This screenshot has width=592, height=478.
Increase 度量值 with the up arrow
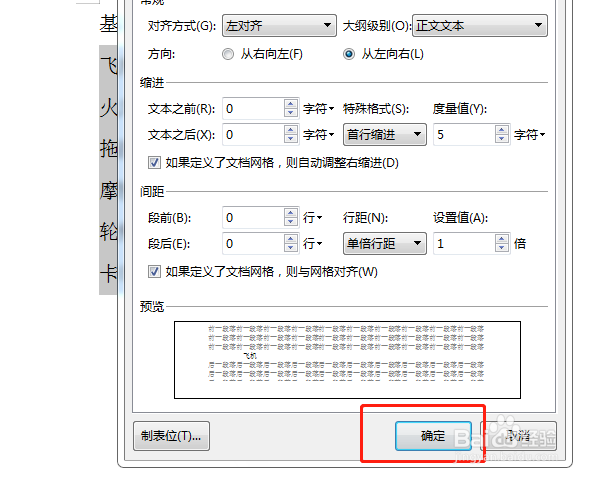pos(502,130)
